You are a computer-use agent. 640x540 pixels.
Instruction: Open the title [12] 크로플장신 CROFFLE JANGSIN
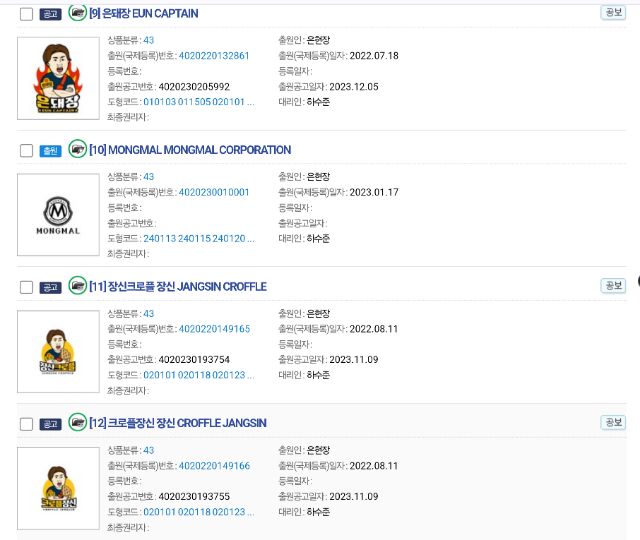[x=178, y=423]
